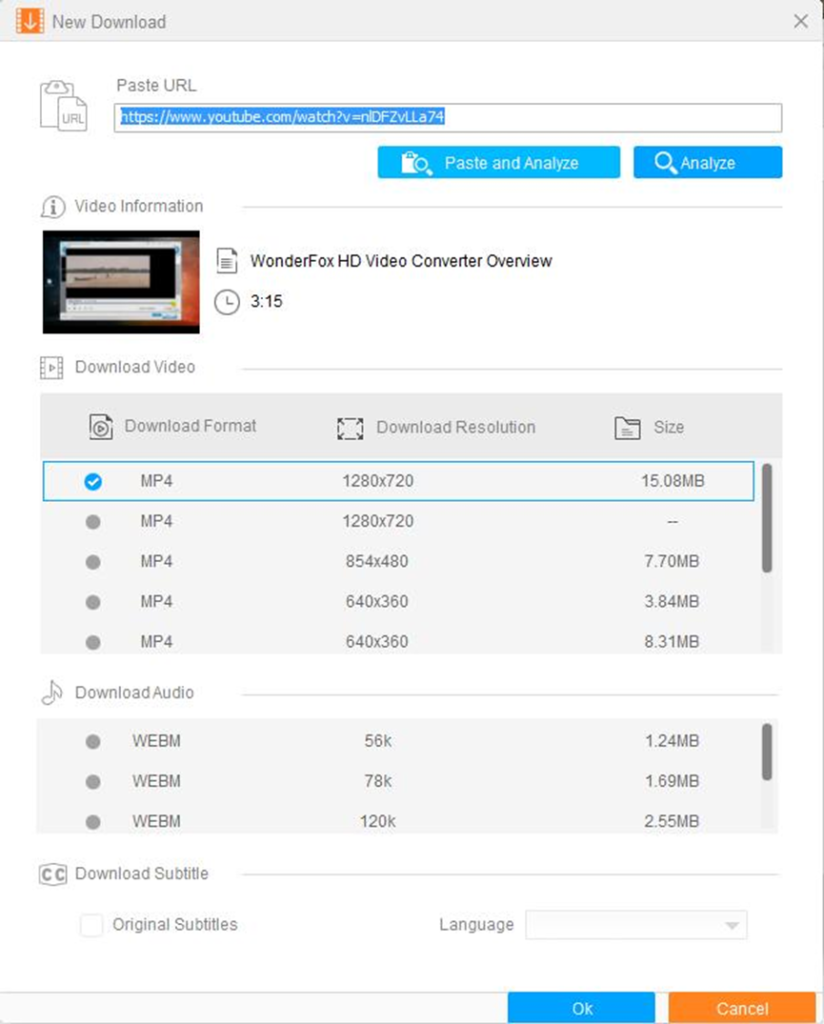Pick the WEBM 120k audio radio button
The height and width of the screenshot is (1024, 824).
point(93,822)
